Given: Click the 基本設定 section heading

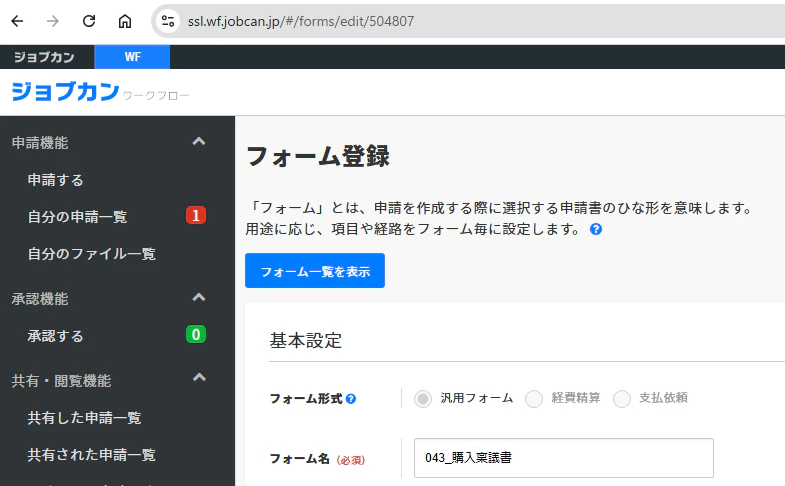Looking at the screenshot, I should tap(306, 341).
